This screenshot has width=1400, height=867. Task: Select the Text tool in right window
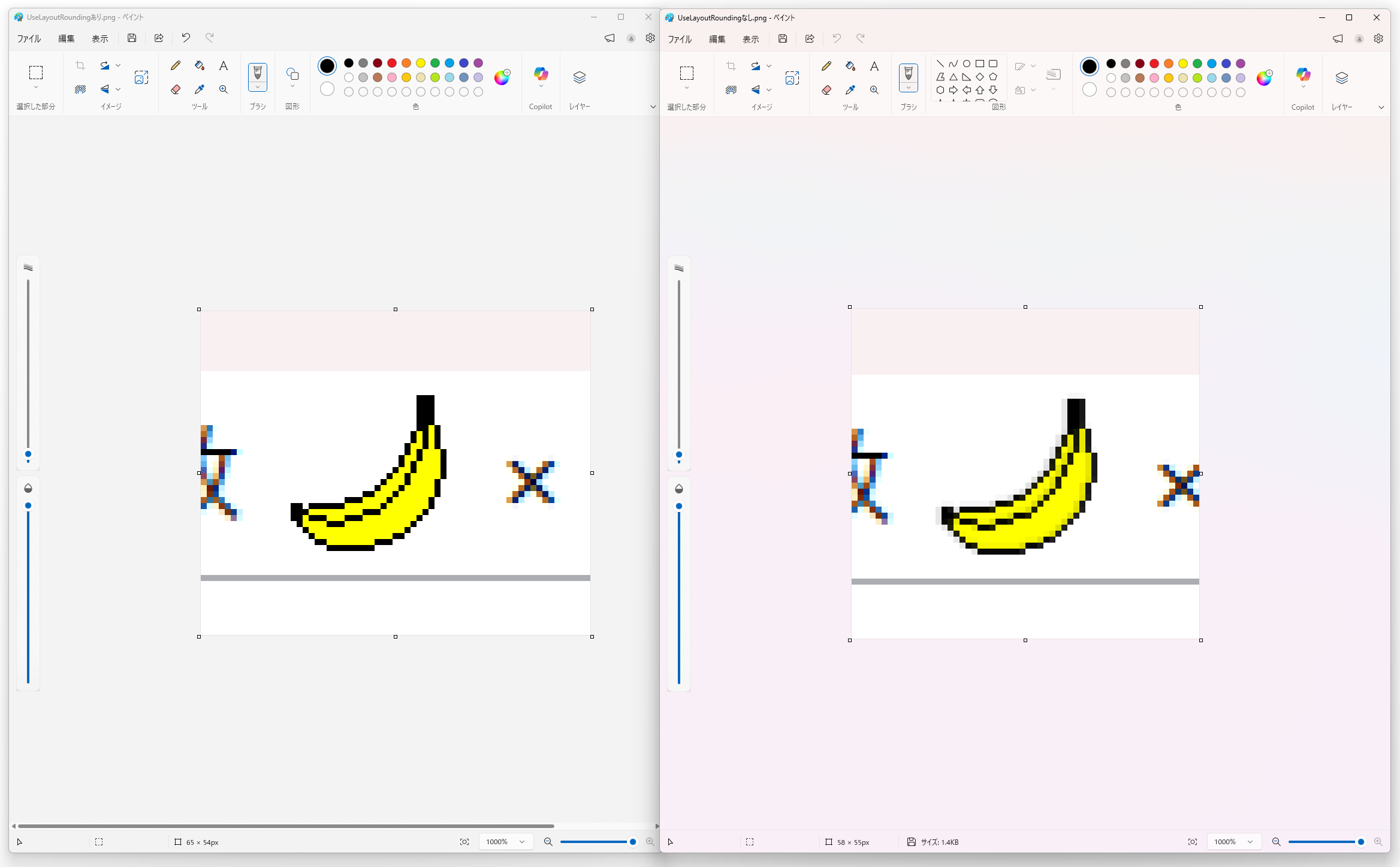874,66
